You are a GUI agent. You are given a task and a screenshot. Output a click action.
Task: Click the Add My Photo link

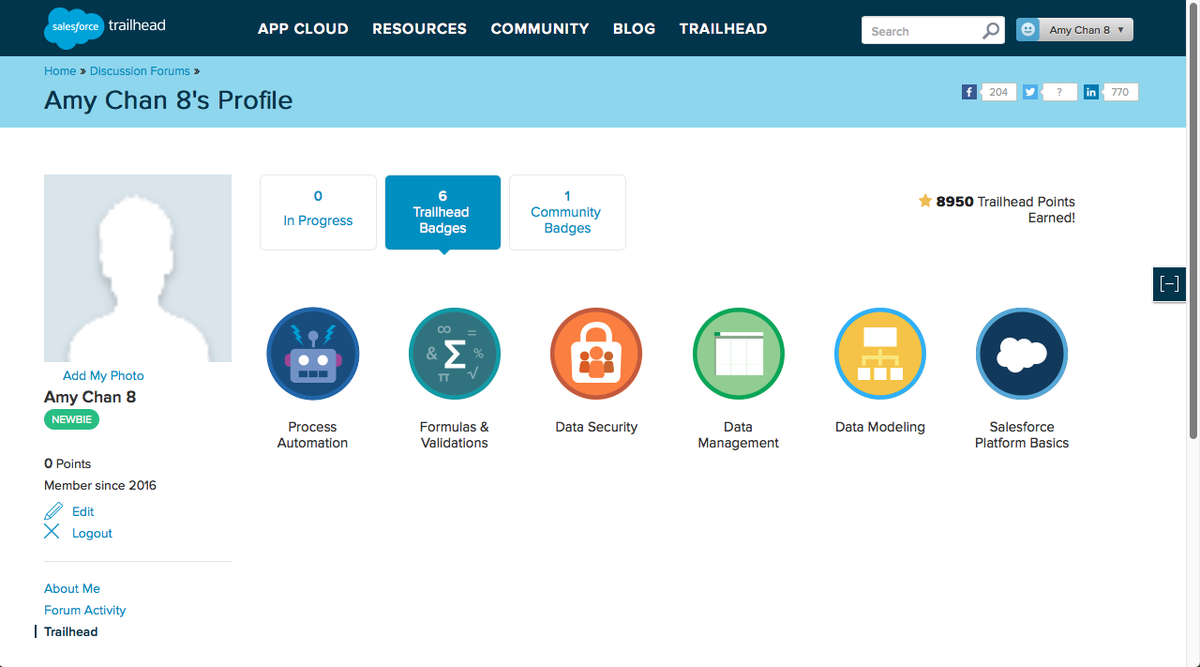103,375
